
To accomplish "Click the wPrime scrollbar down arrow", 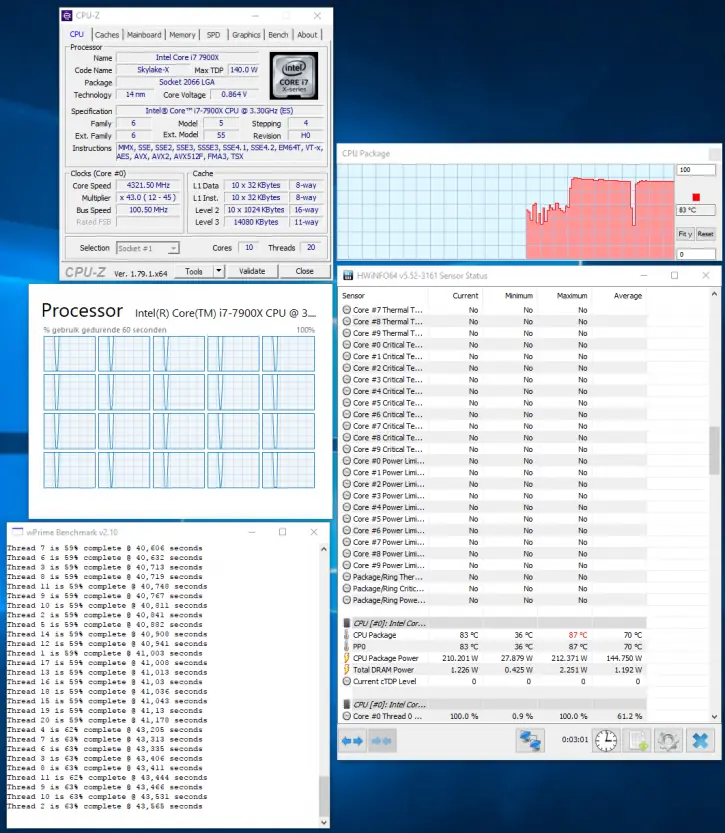I will coord(324,822).
